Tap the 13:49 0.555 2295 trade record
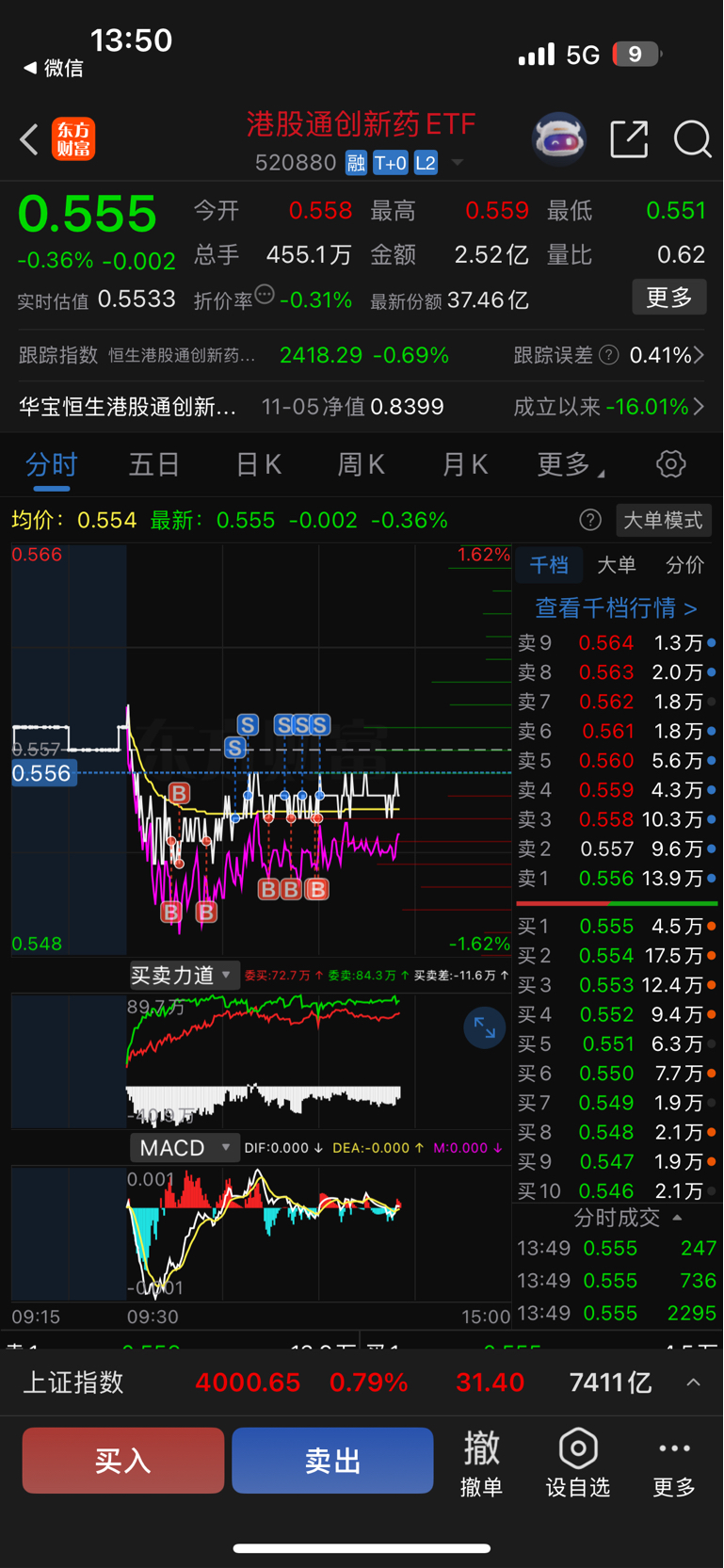Viewport: 724px width, 1568px height. (x=617, y=1313)
